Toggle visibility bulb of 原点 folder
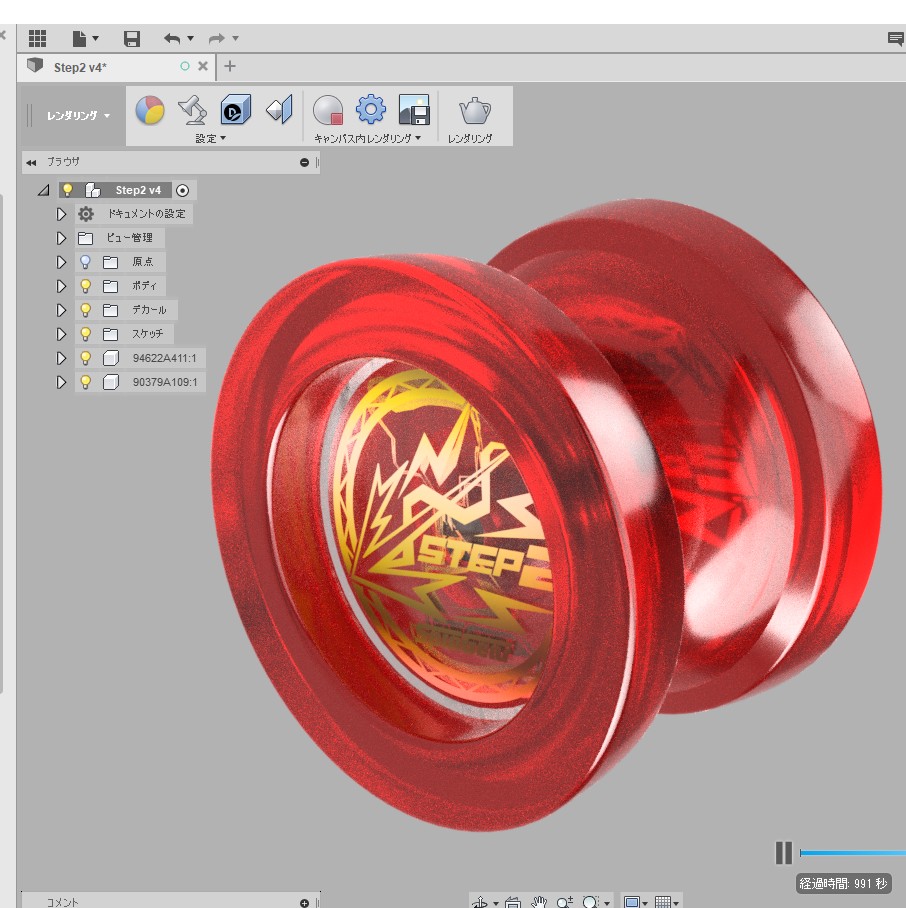The width and height of the screenshot is (906, 908). pyautogui.click(x=86, y=262)
